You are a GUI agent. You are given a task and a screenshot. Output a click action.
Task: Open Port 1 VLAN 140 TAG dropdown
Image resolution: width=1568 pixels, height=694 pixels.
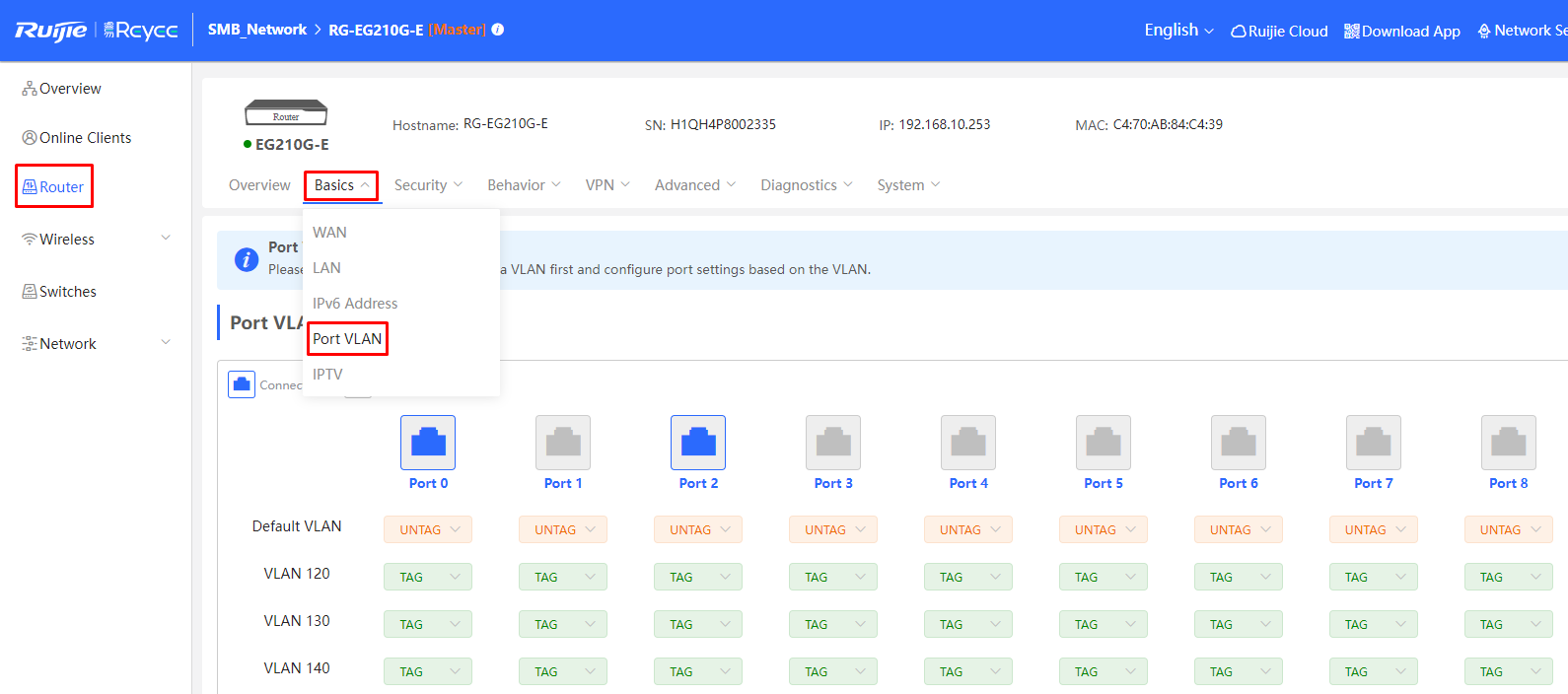563,671
